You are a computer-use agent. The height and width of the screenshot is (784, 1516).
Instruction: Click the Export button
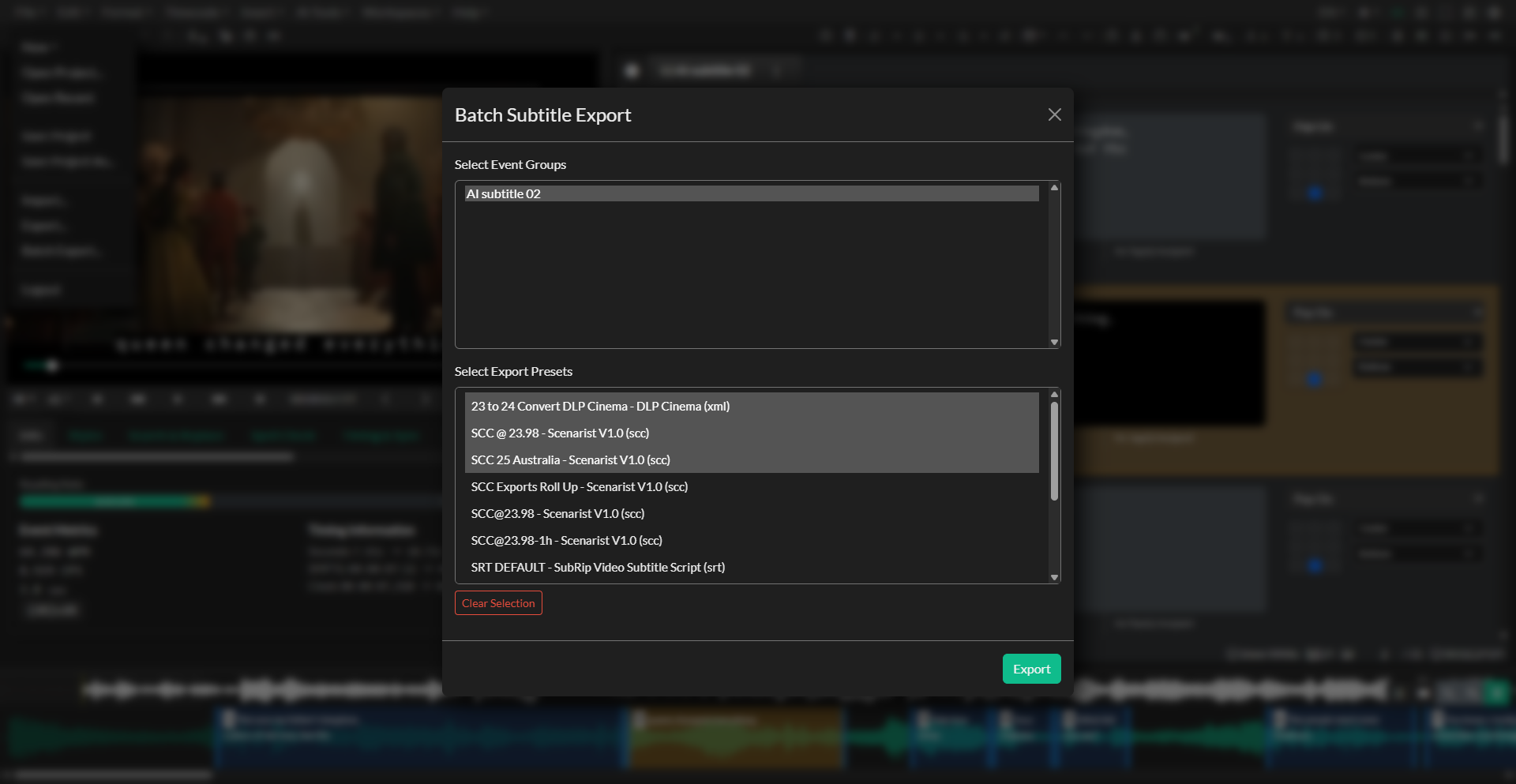[x=1031, y=669]
